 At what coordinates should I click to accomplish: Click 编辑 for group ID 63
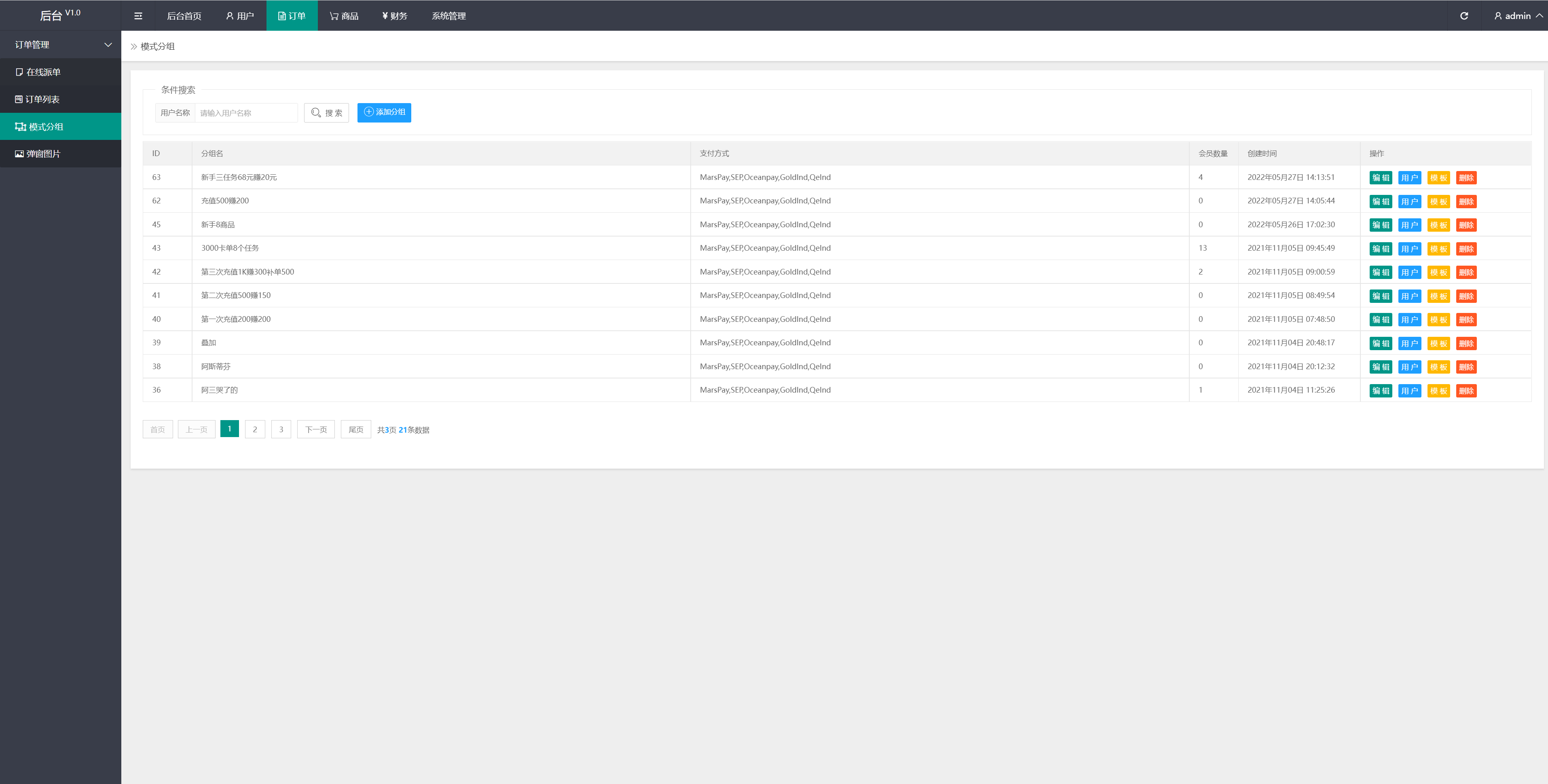[1380, 178]
